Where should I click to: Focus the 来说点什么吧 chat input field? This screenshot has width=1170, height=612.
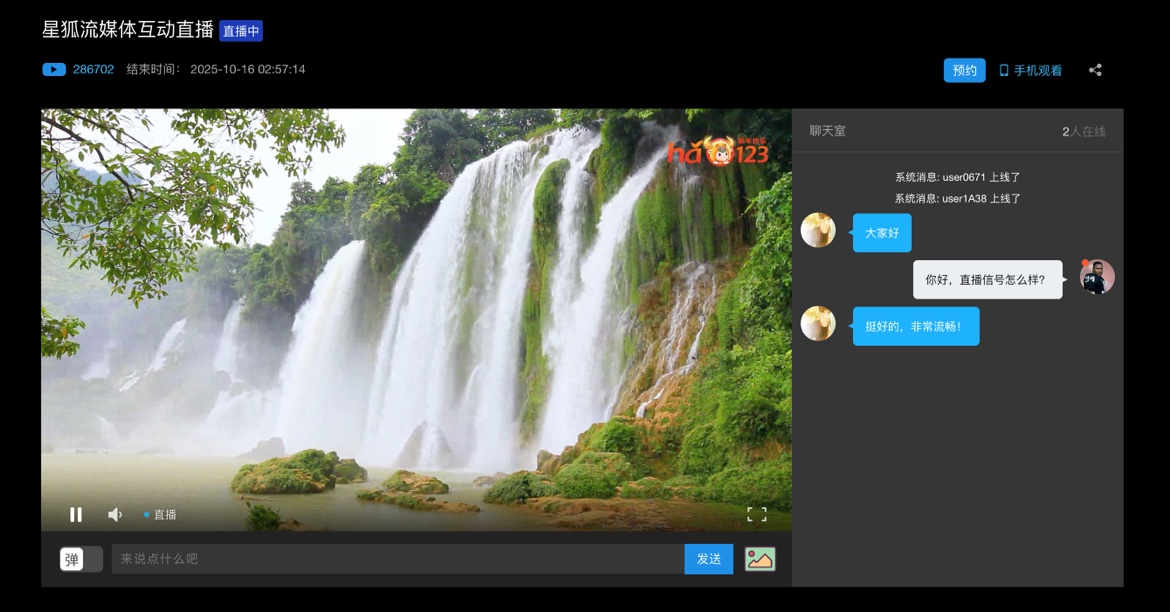point(397,559)
